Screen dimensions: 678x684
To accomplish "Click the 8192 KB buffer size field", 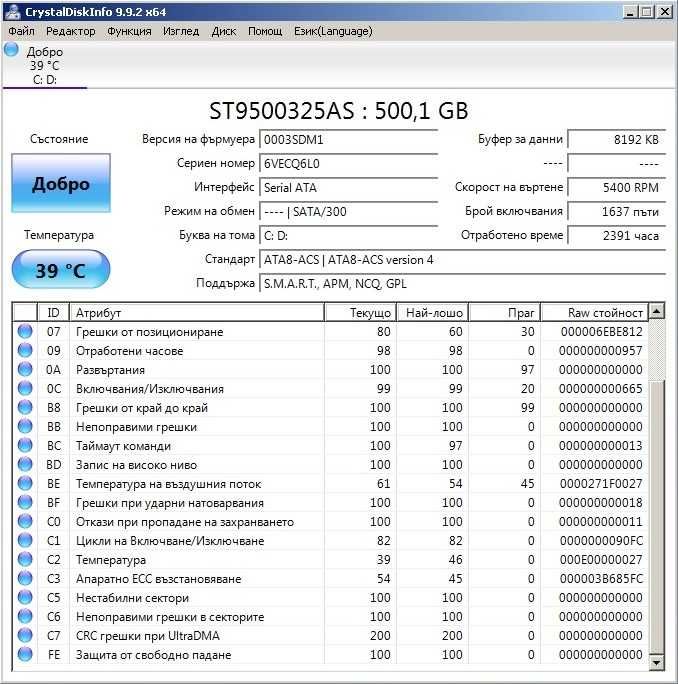I will click(x=617, y=140).
